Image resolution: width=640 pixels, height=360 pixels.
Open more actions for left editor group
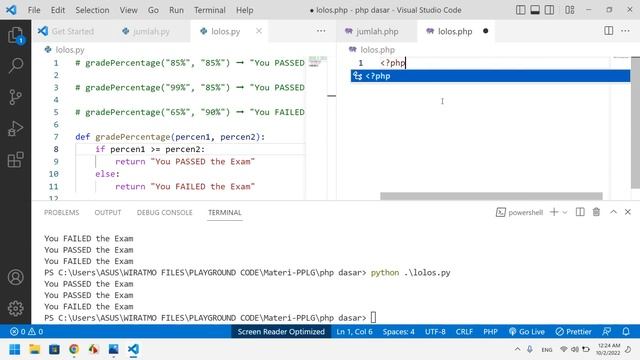tap(321, 31)
